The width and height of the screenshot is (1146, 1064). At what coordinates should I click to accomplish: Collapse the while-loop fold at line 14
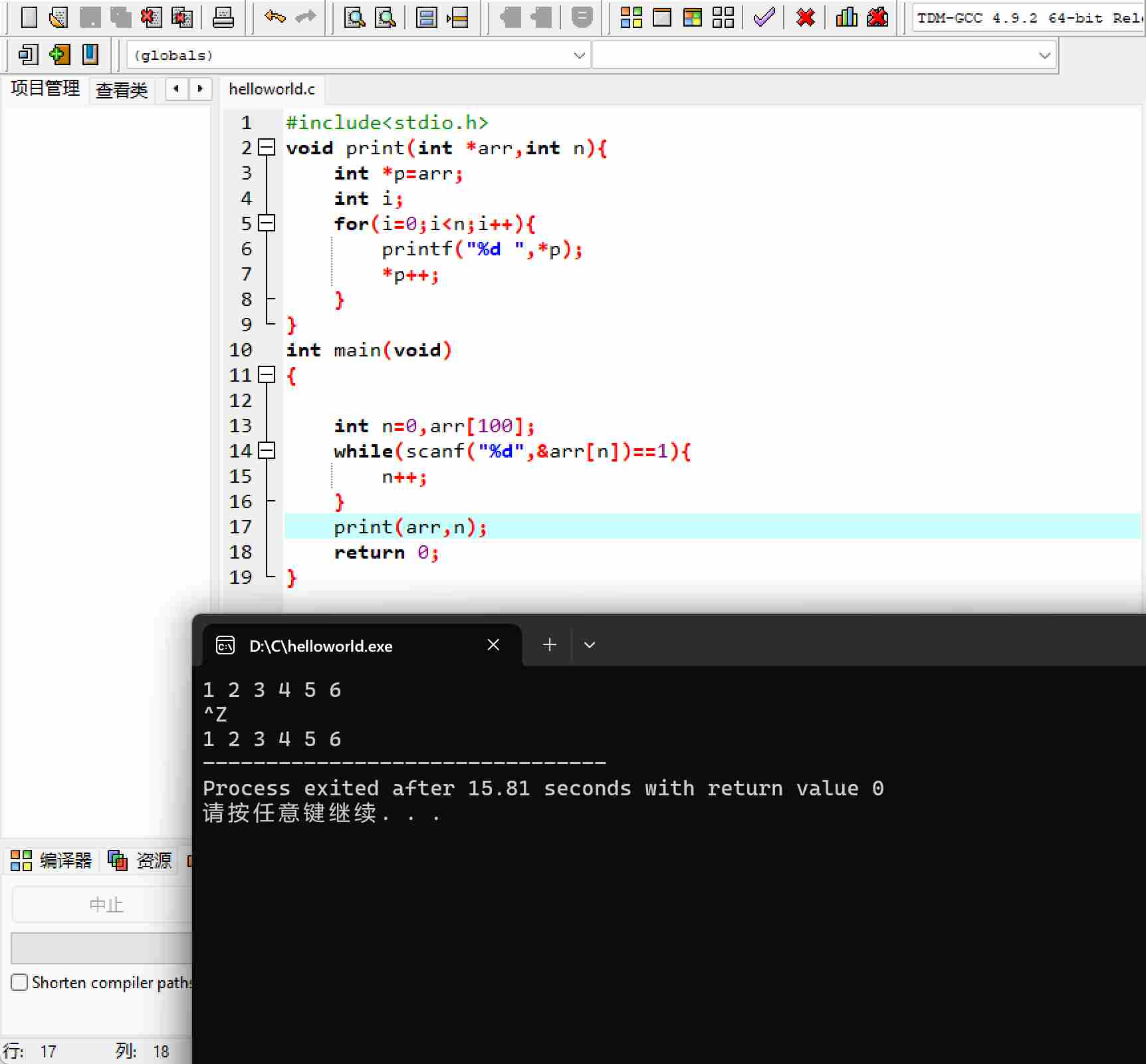coord(267,450)
